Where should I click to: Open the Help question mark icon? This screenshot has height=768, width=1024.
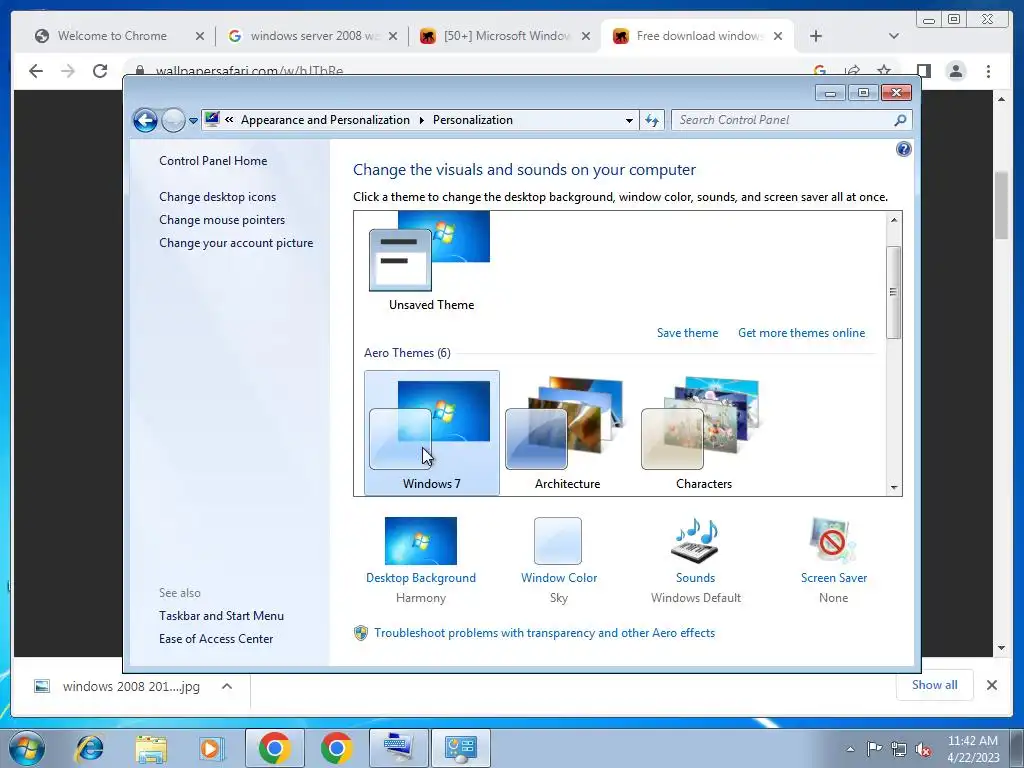903,150
